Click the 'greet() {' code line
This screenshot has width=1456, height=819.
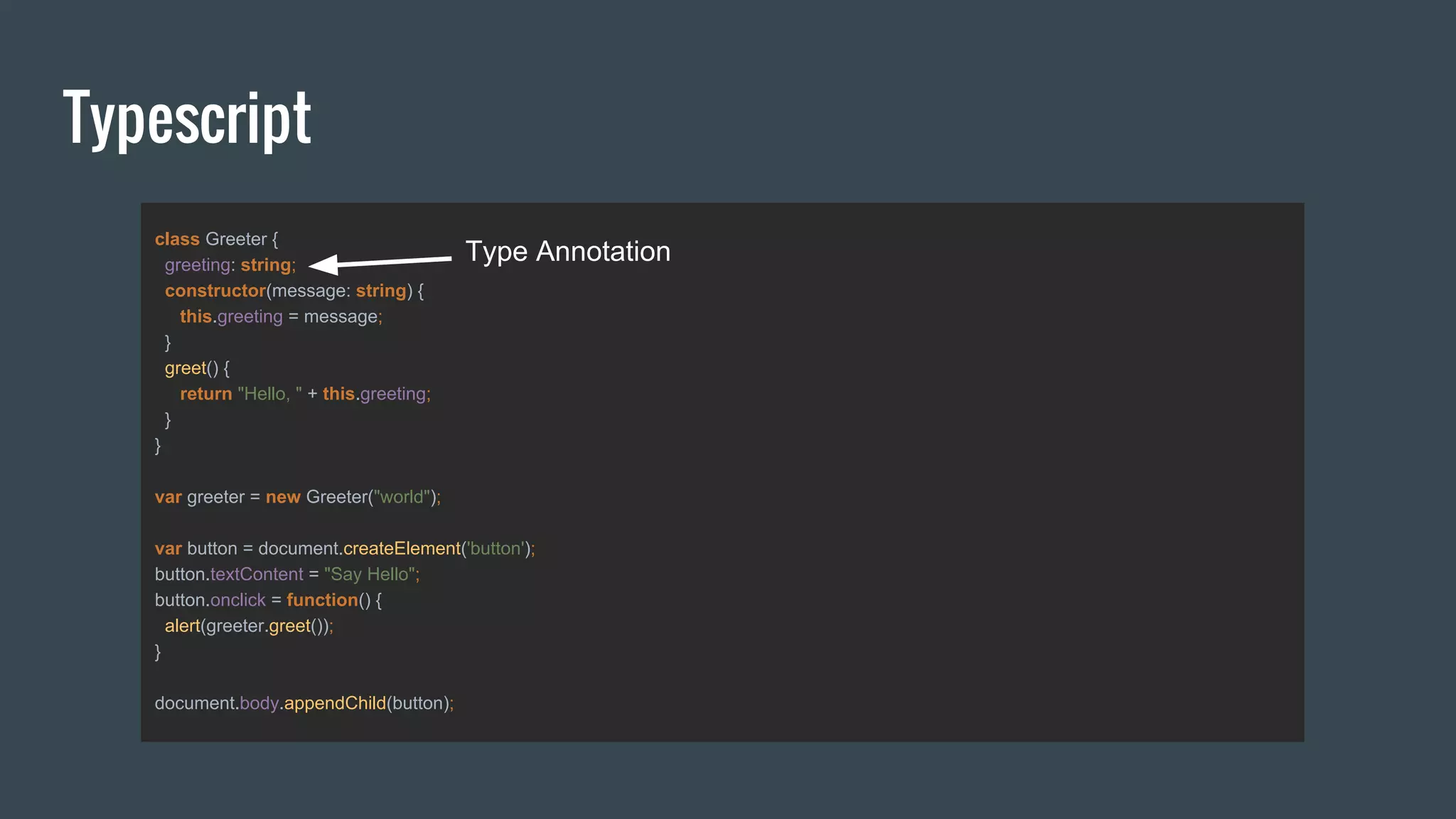[197, 368]
